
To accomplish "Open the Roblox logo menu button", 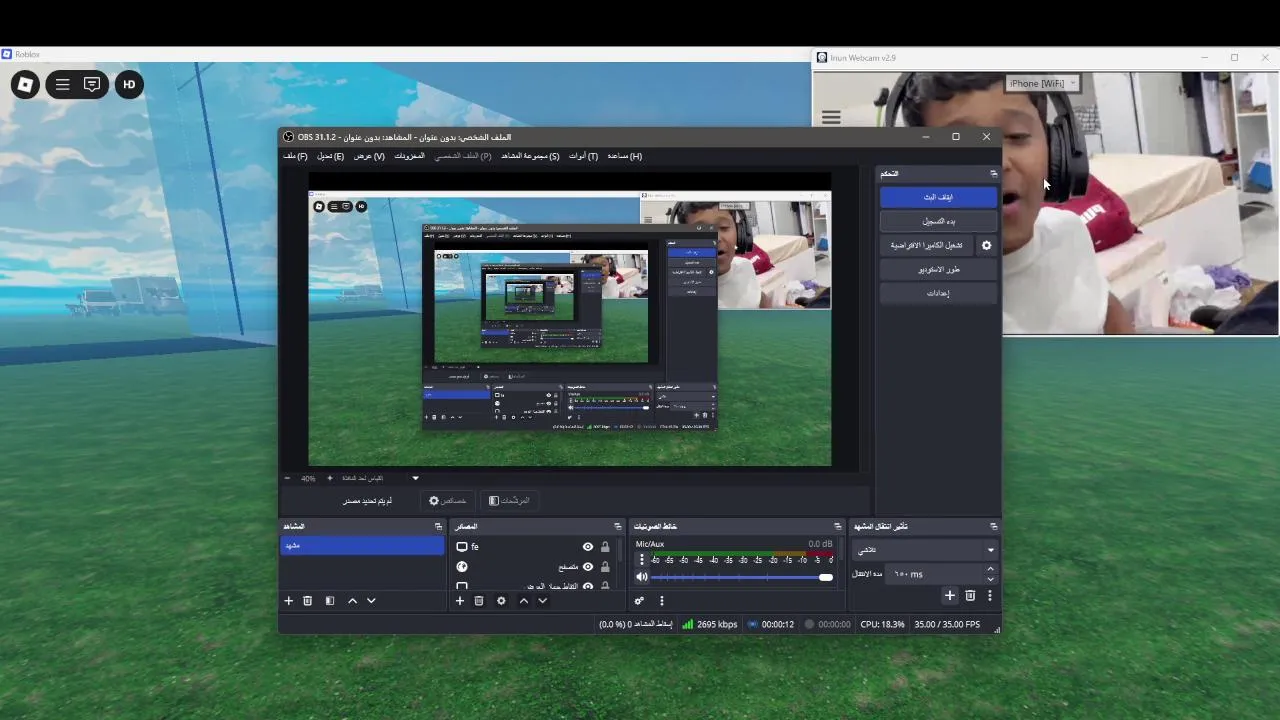I will [x=25, y=85].
